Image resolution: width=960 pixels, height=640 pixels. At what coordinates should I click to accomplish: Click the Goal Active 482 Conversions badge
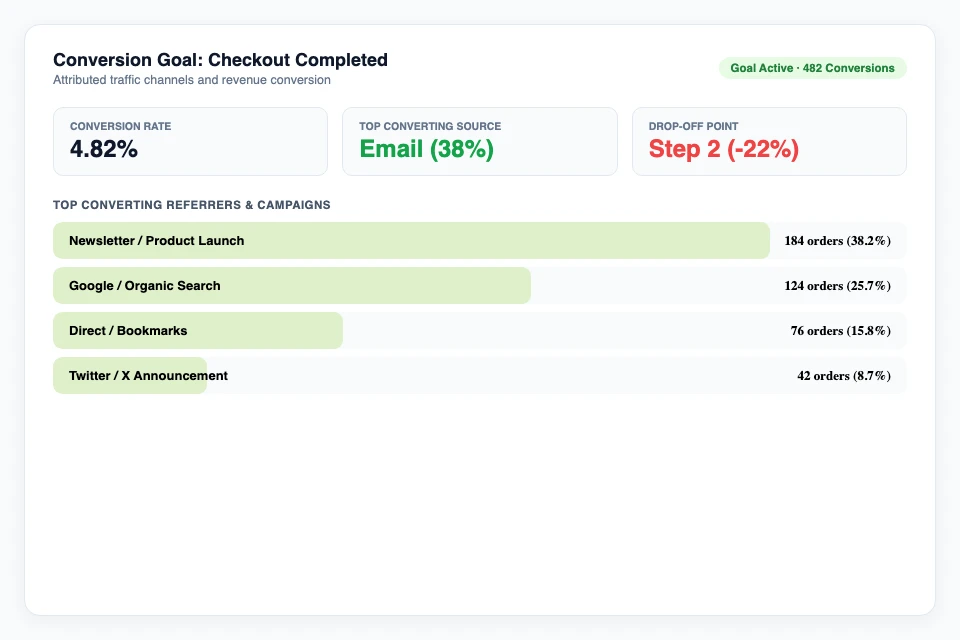click(x=812, y=68)
